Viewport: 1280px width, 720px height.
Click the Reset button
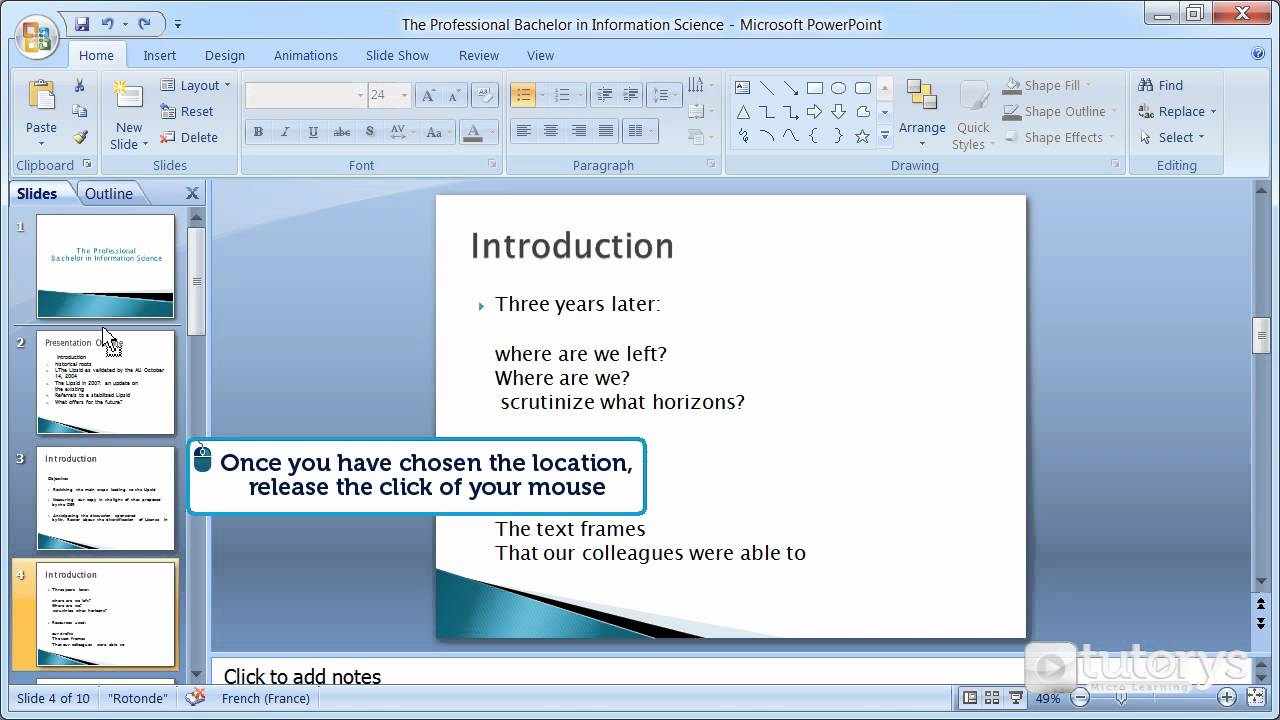[187, 112]
